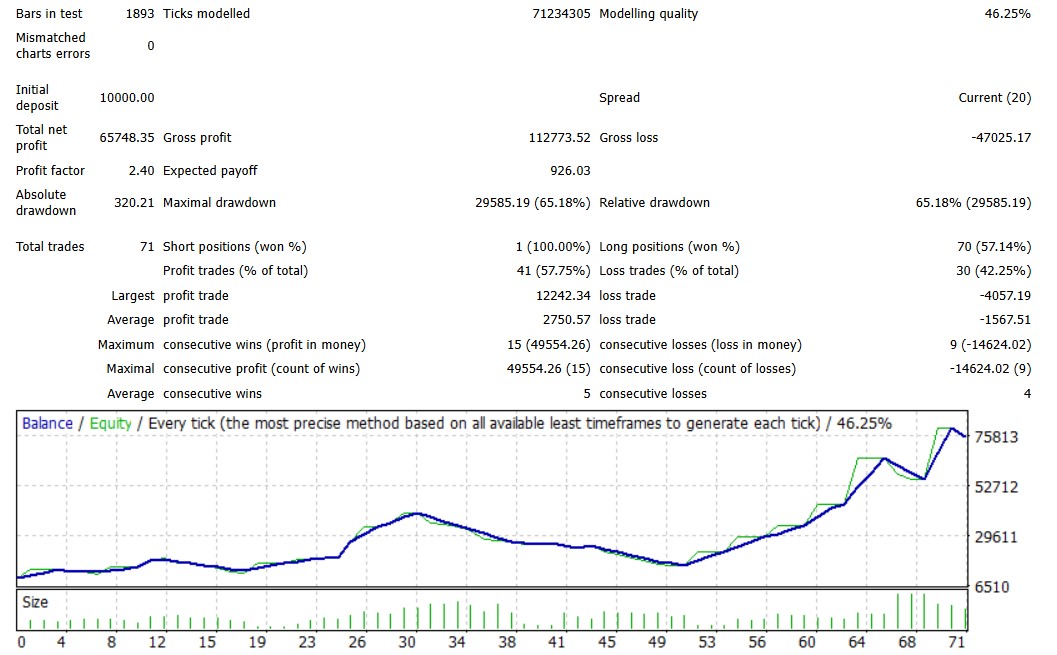Select Loss trades value 30 (42.25%)
This screenshot has width=1057, height=655.
[x=994, y=271]
